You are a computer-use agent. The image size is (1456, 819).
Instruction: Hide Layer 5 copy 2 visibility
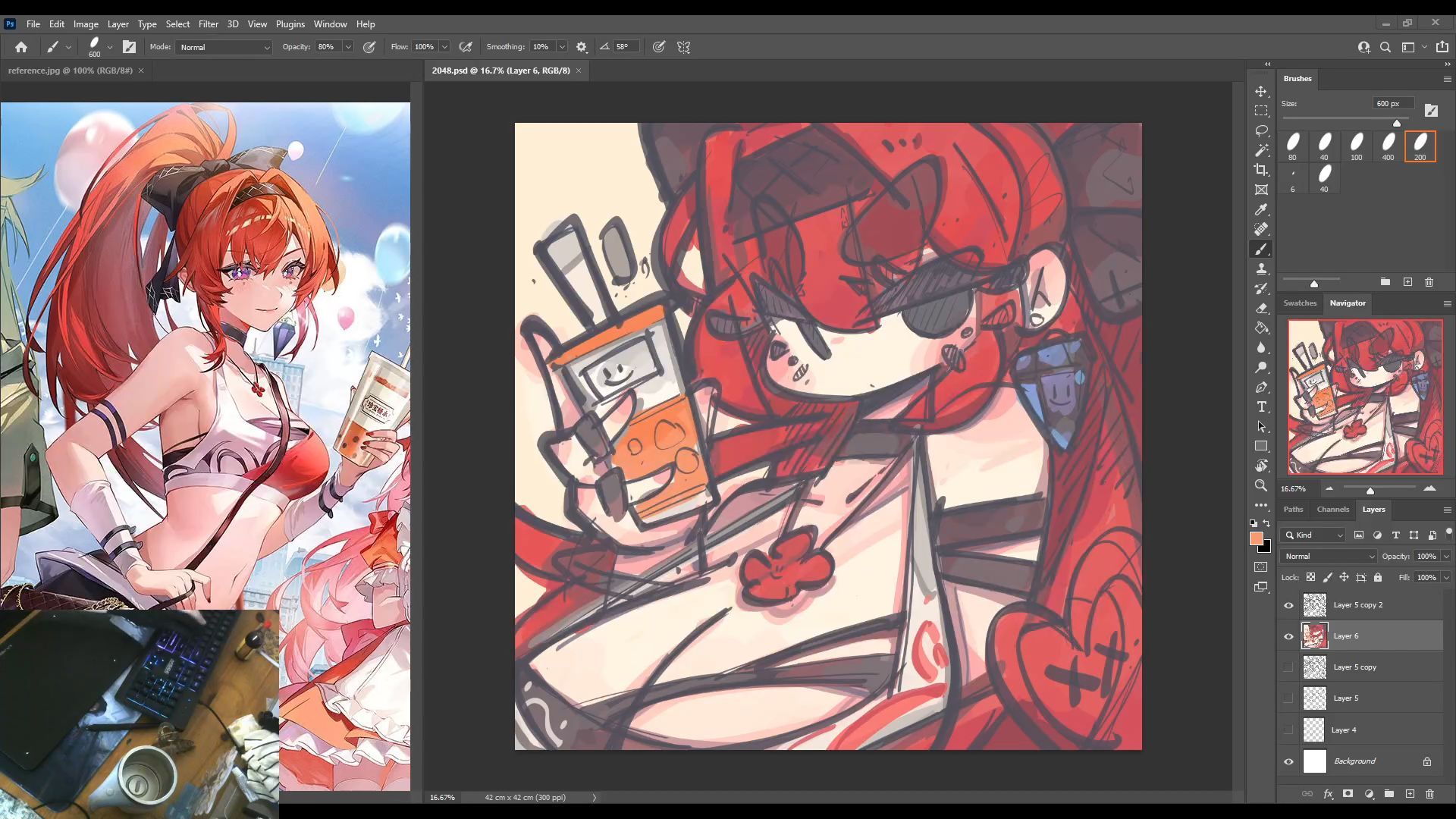[1288, 605]
